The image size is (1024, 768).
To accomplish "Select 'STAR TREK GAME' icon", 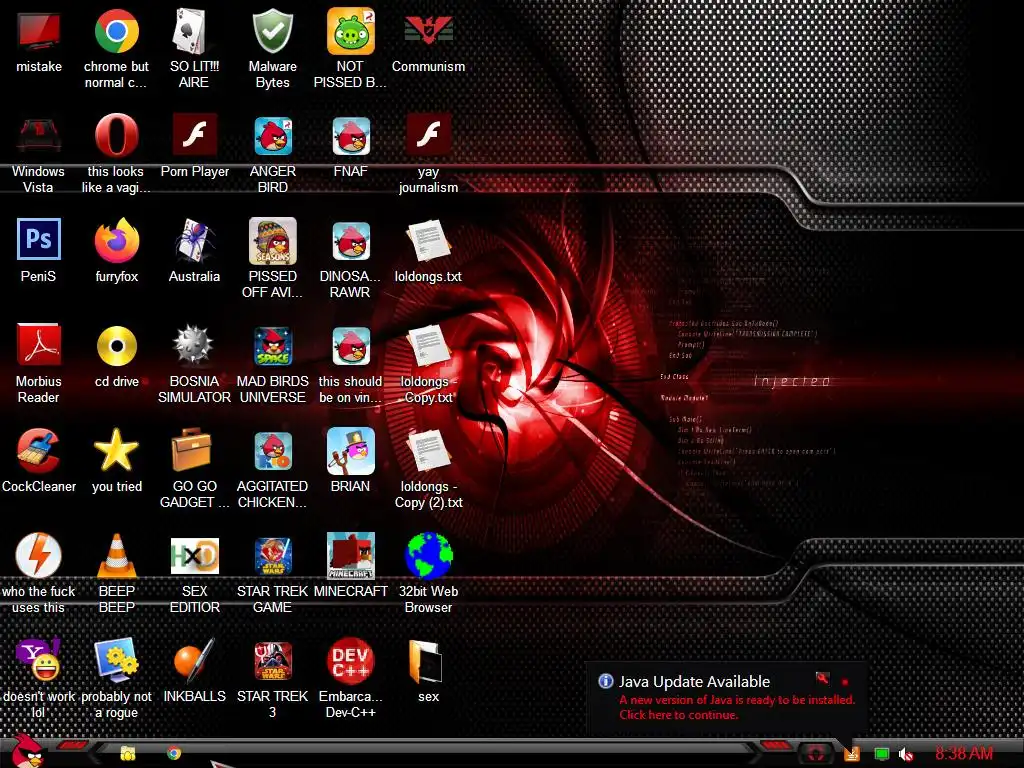I will click(272, 556).
